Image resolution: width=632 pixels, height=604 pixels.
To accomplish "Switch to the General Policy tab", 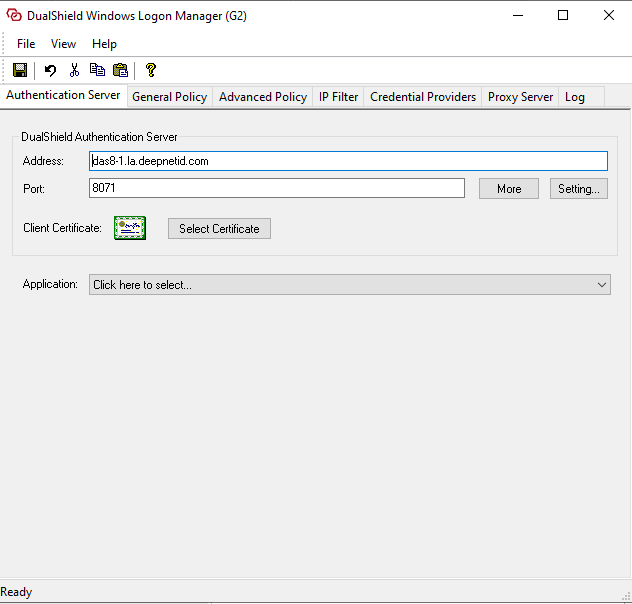I will pos(169,97).
